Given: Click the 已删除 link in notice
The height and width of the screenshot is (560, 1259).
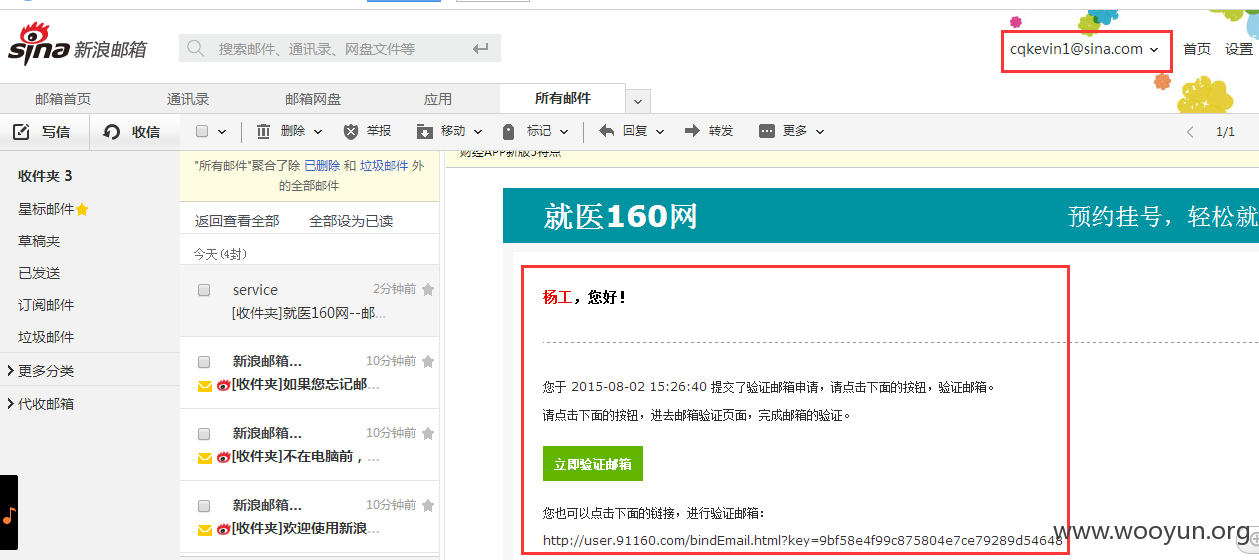Looking at the screenshot, I should tap(322, 166).
